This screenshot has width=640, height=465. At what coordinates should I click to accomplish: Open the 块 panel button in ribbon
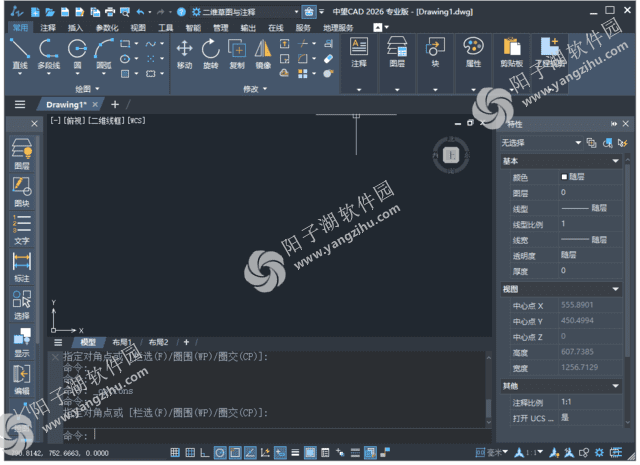[435, 64]
